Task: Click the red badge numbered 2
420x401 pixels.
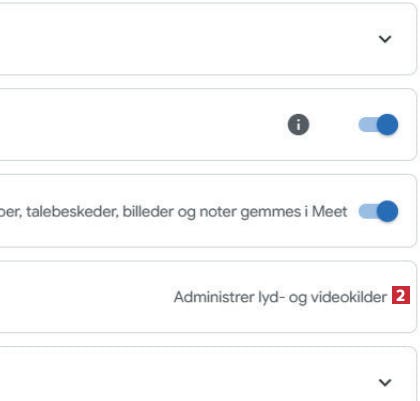Action: point(400,295)
